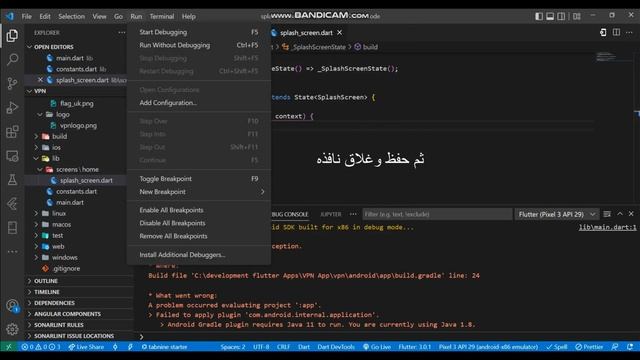Click the Explorer more actions ellipsis
Viewport: 640px width, 360px height.
(122, 33)
